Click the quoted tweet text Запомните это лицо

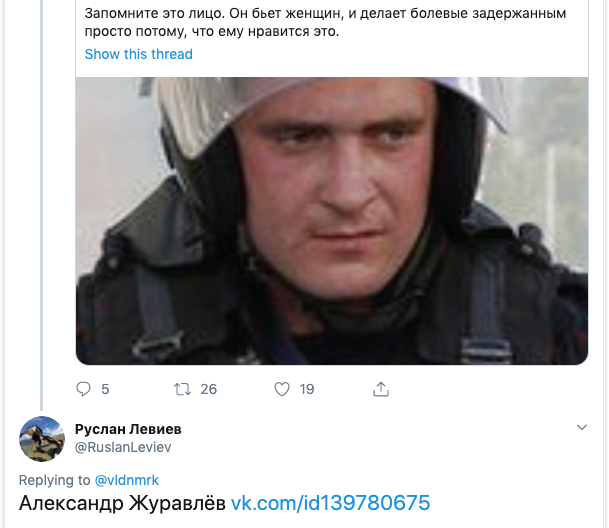155,14
